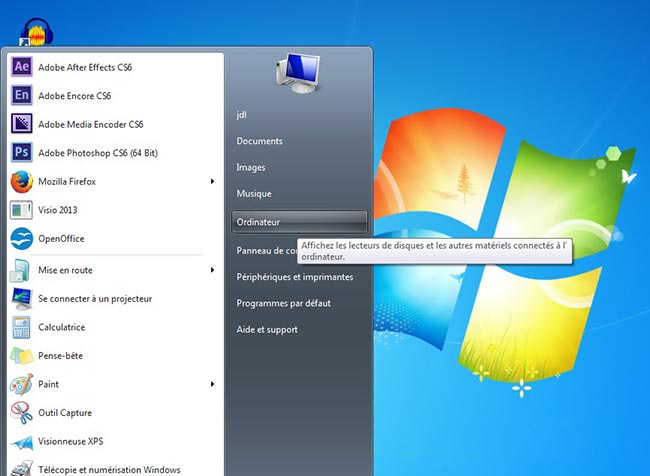Click Adobe Photoshop CS6 (64 Bit) label
This screenshot has height=476, width=650.
pos(98,153)
